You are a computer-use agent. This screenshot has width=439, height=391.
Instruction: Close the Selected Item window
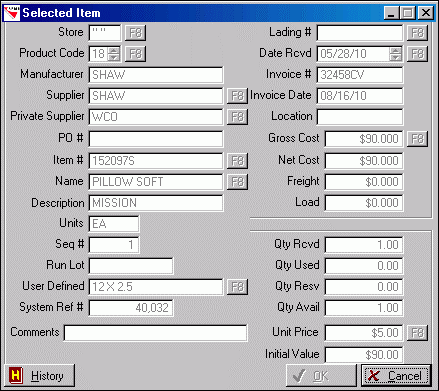coord(426,13)
